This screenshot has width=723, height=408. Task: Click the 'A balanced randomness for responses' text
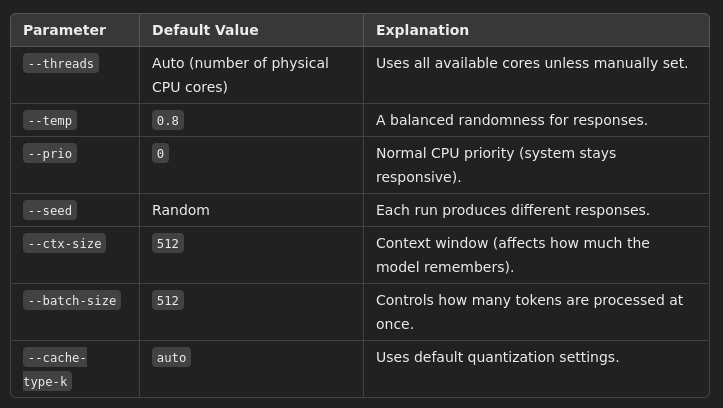[x=511, y=120]
